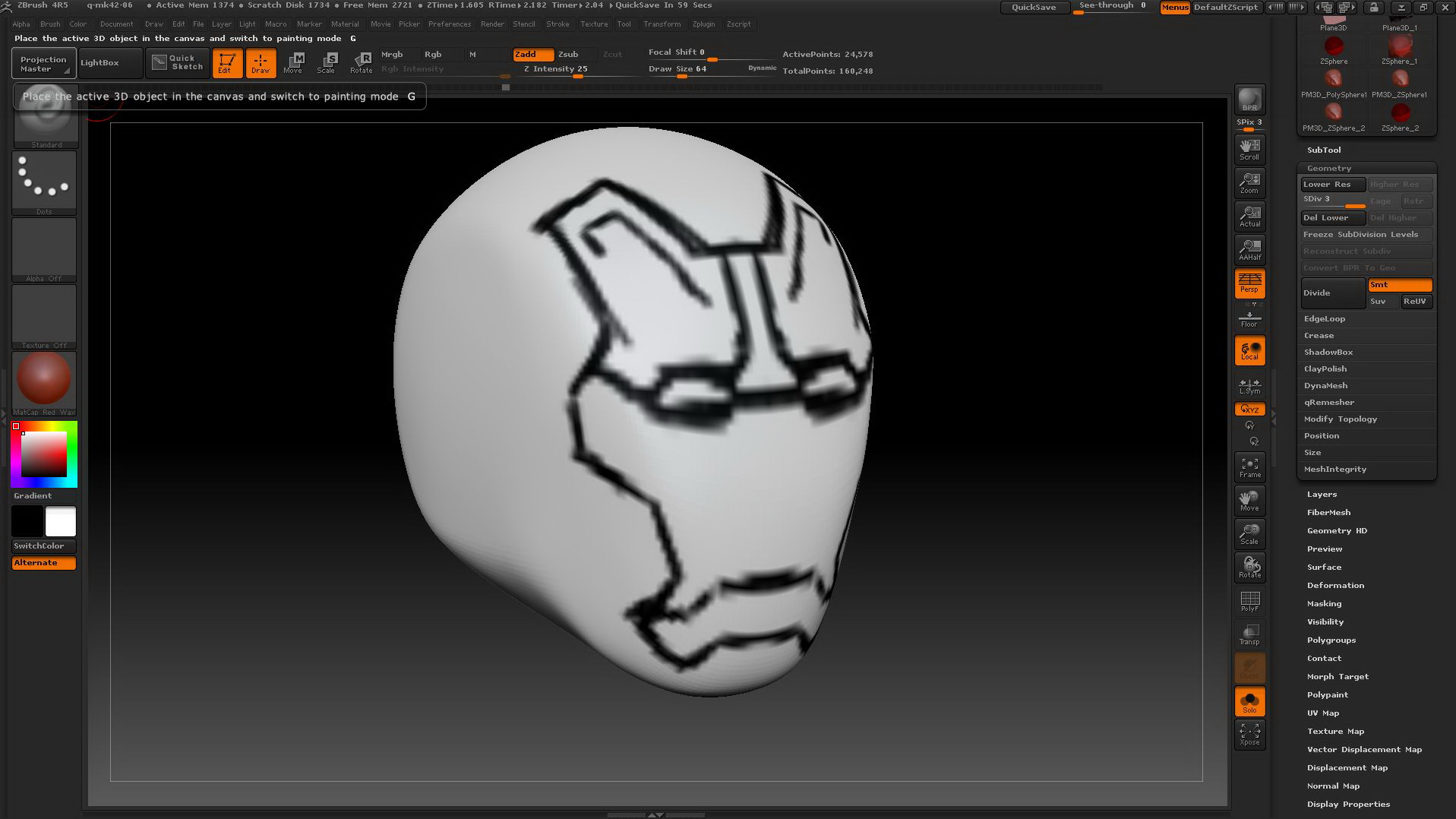Click the Xpose icon
The height and width of the screenshot is (819, 1456).
click(1249, 735)
